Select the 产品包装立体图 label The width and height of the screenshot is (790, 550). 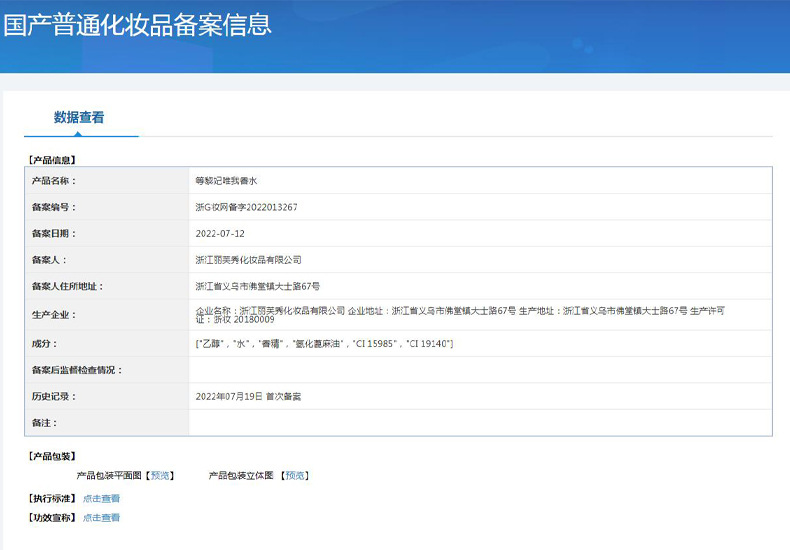click(x=241, y=475)
